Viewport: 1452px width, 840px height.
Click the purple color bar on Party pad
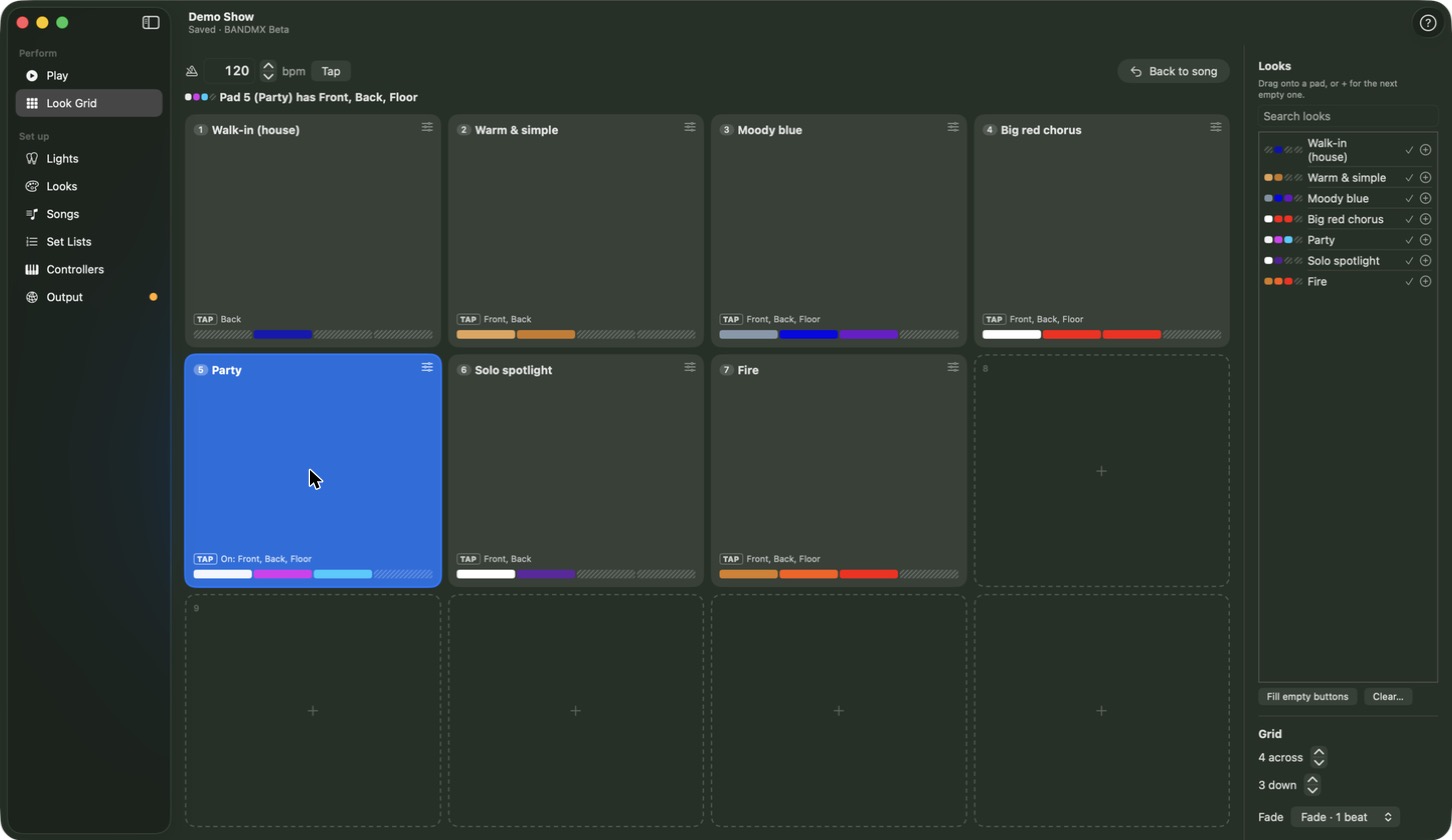tap(283, 575)
